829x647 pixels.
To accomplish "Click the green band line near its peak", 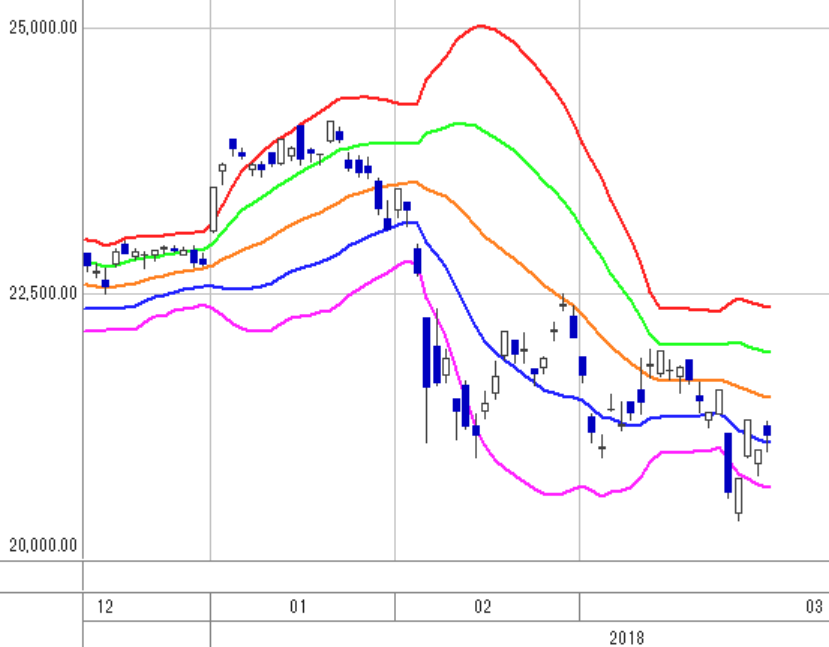I will tap(459, 124).
